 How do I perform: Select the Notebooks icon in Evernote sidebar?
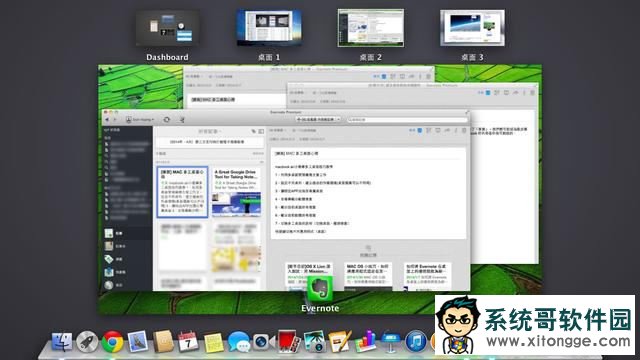109,246
